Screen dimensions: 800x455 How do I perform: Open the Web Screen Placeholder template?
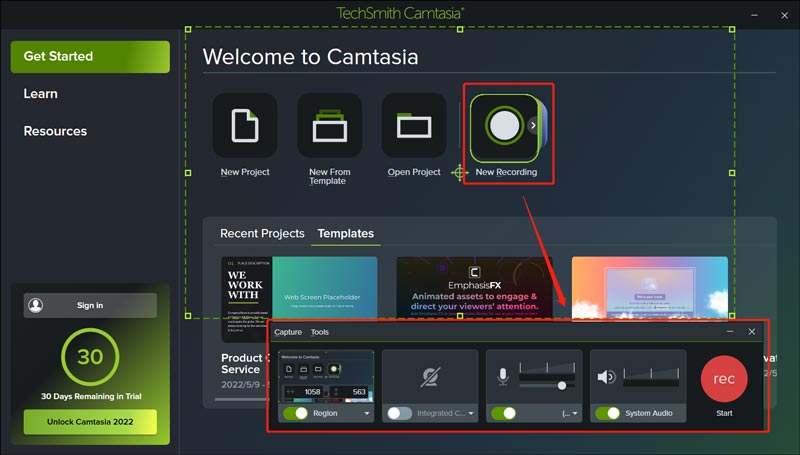324,288
